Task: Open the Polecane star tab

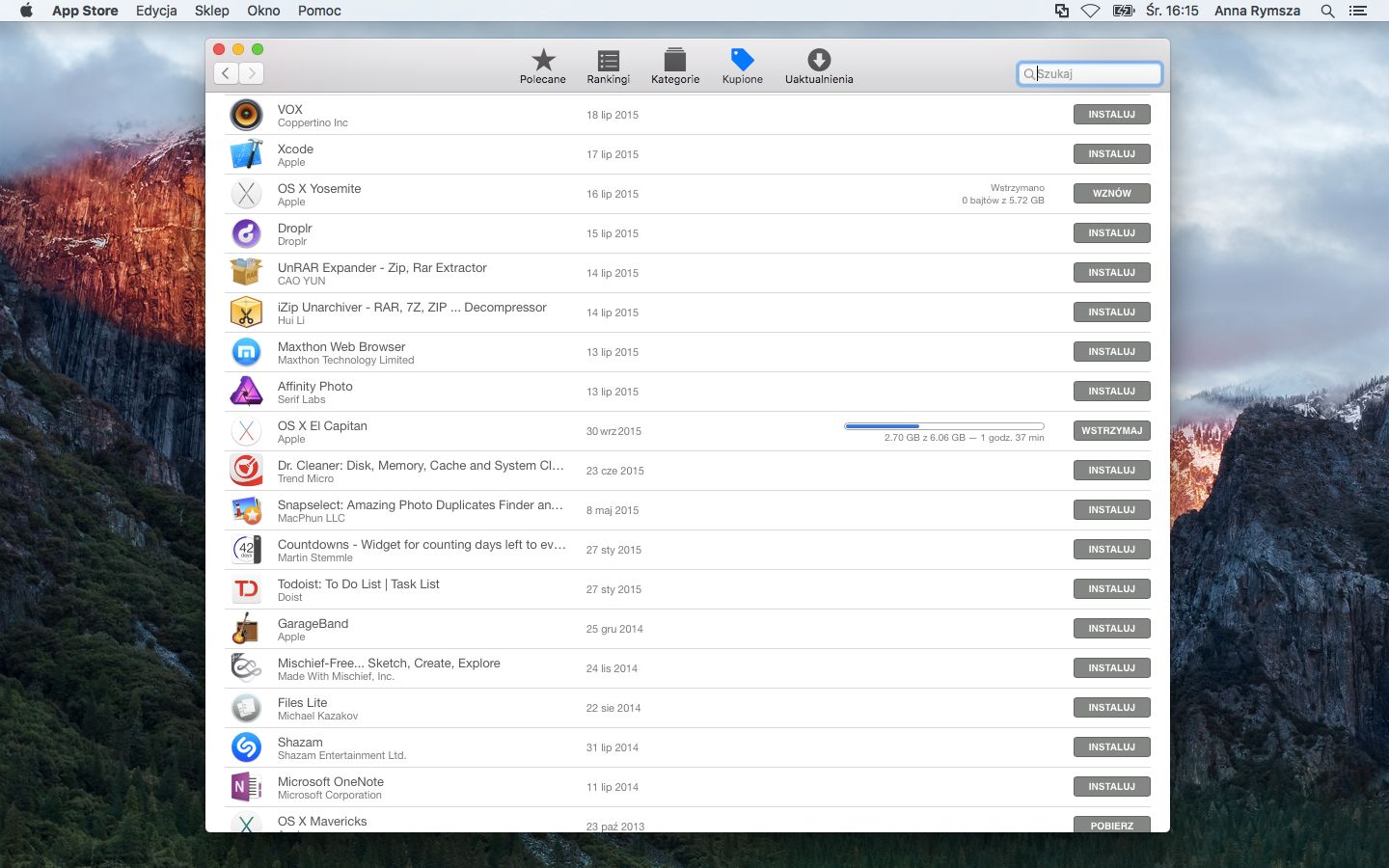Action: 543,66
